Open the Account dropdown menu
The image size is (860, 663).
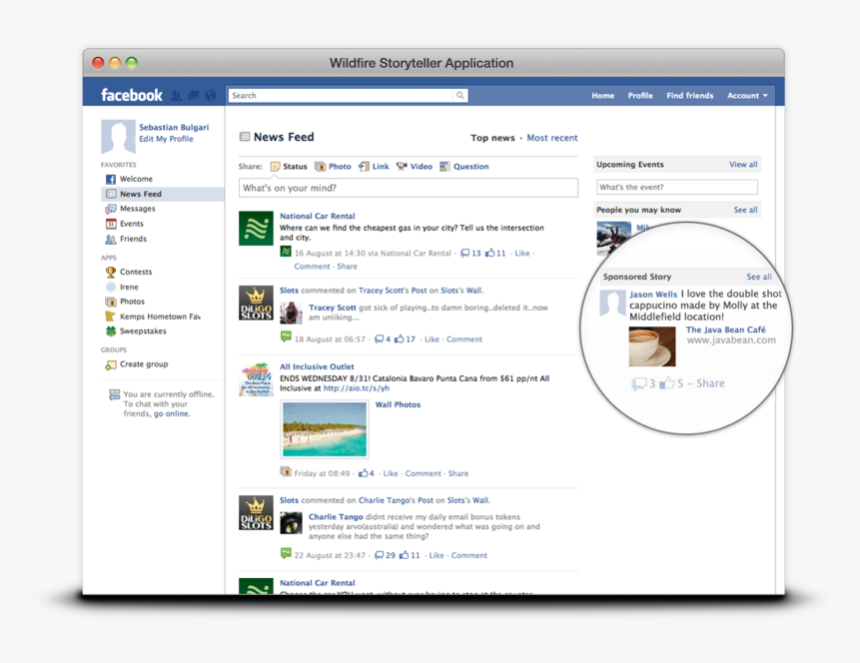tap(747, 95)
